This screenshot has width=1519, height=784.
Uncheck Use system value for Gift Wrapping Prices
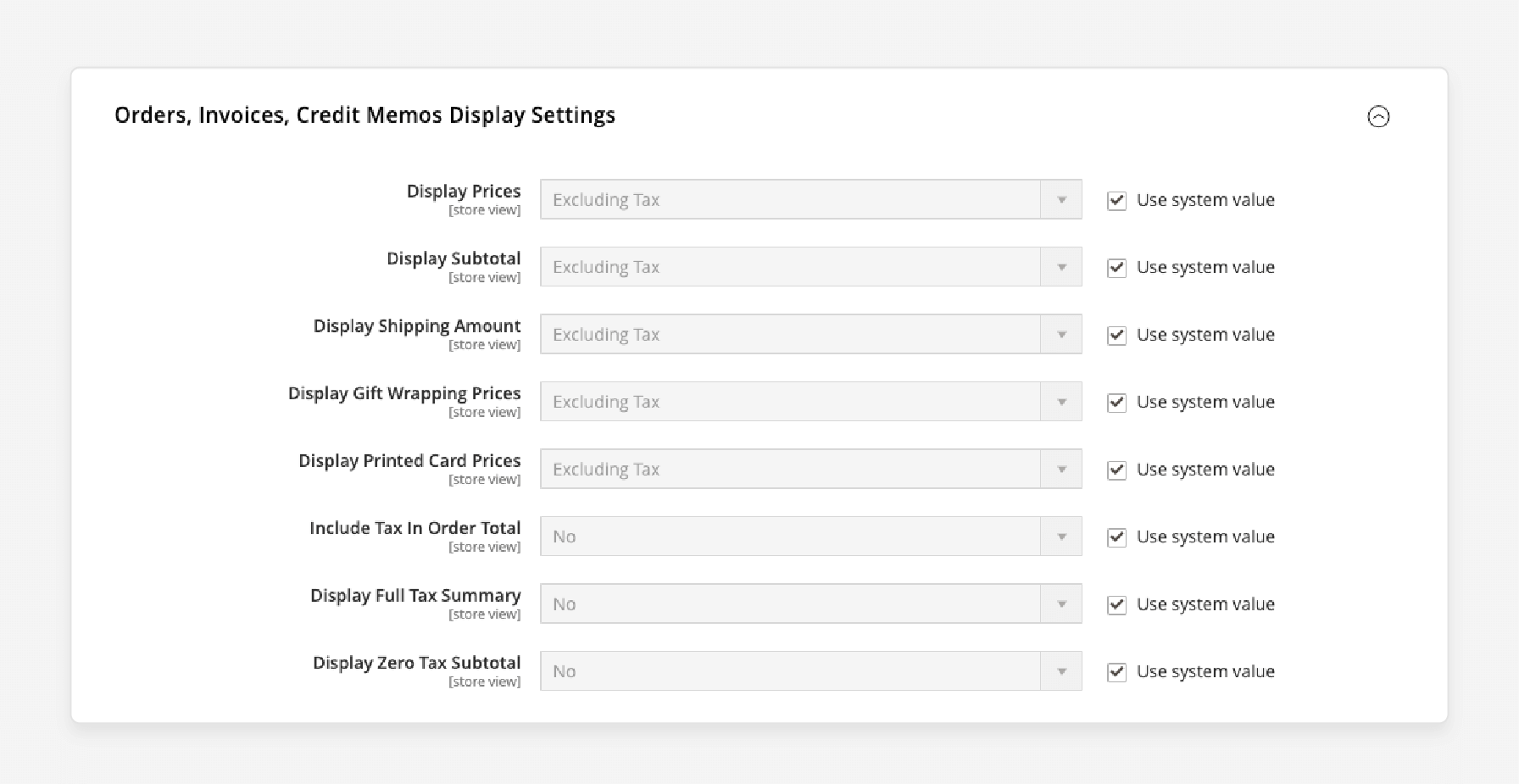pyautogui.click(x=1116, y=403)
